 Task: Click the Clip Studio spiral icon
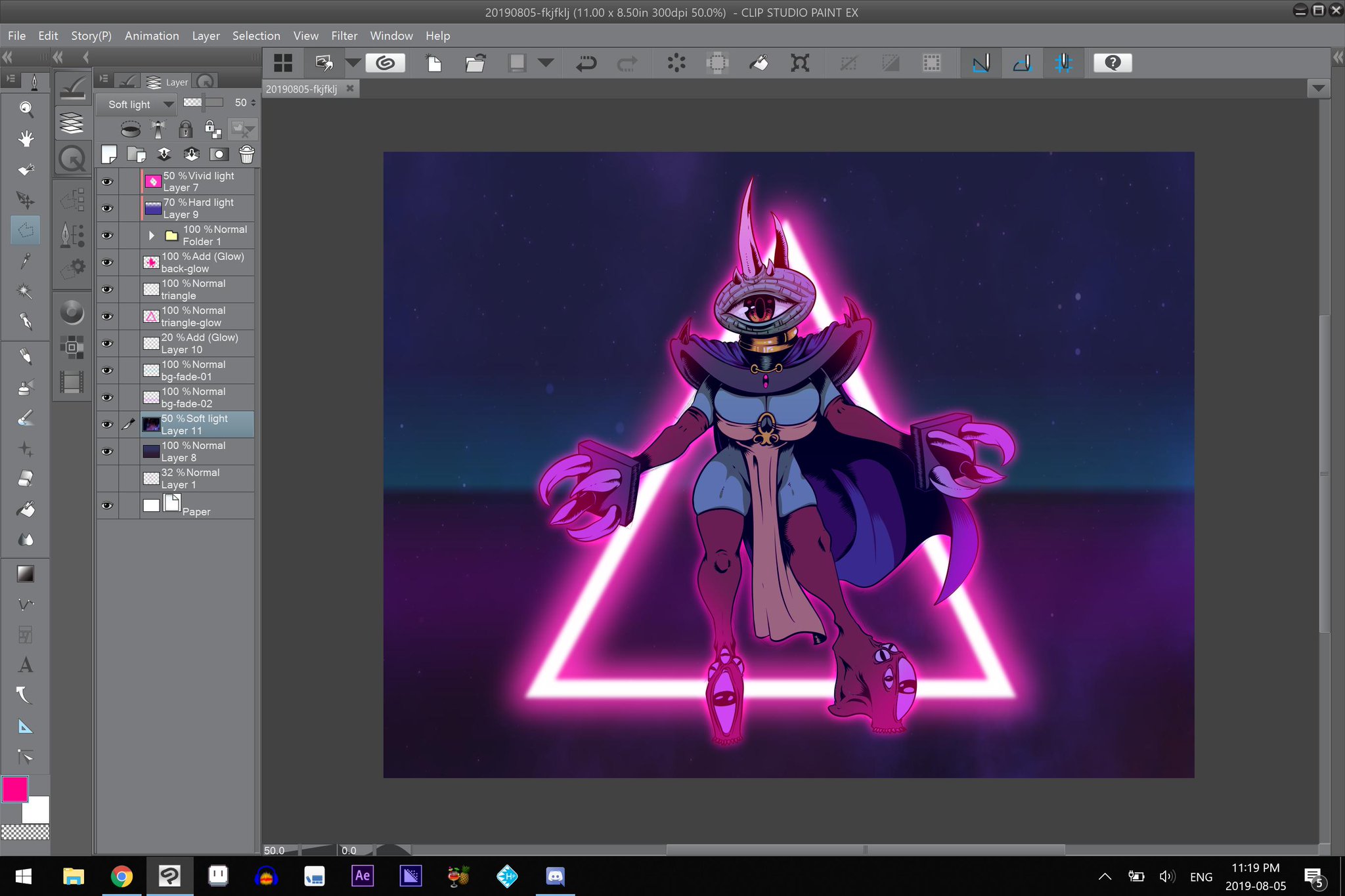386,63
